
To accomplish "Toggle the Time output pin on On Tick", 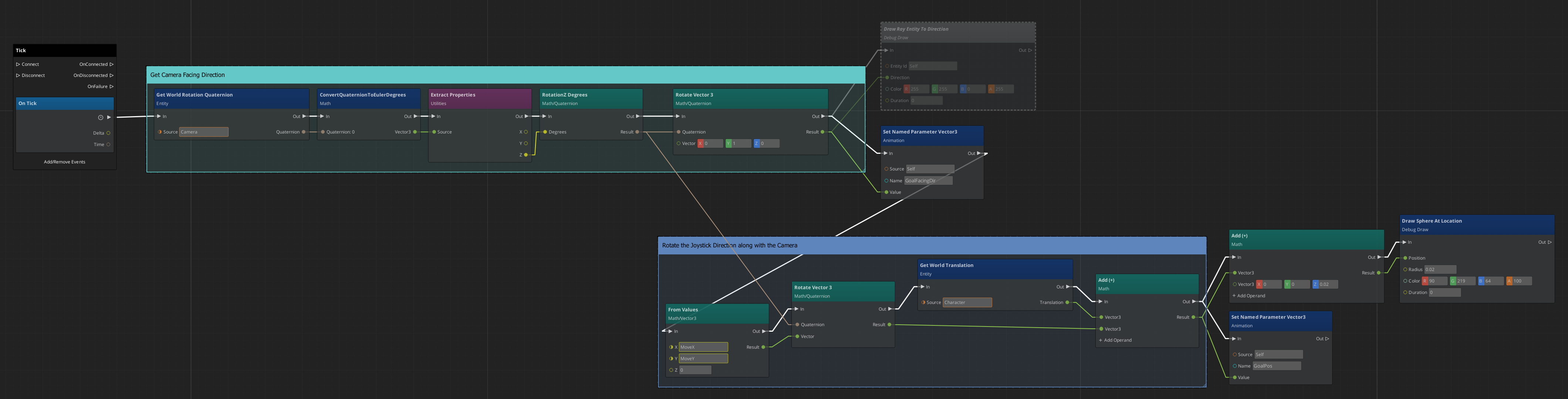I will pos(108,144).
